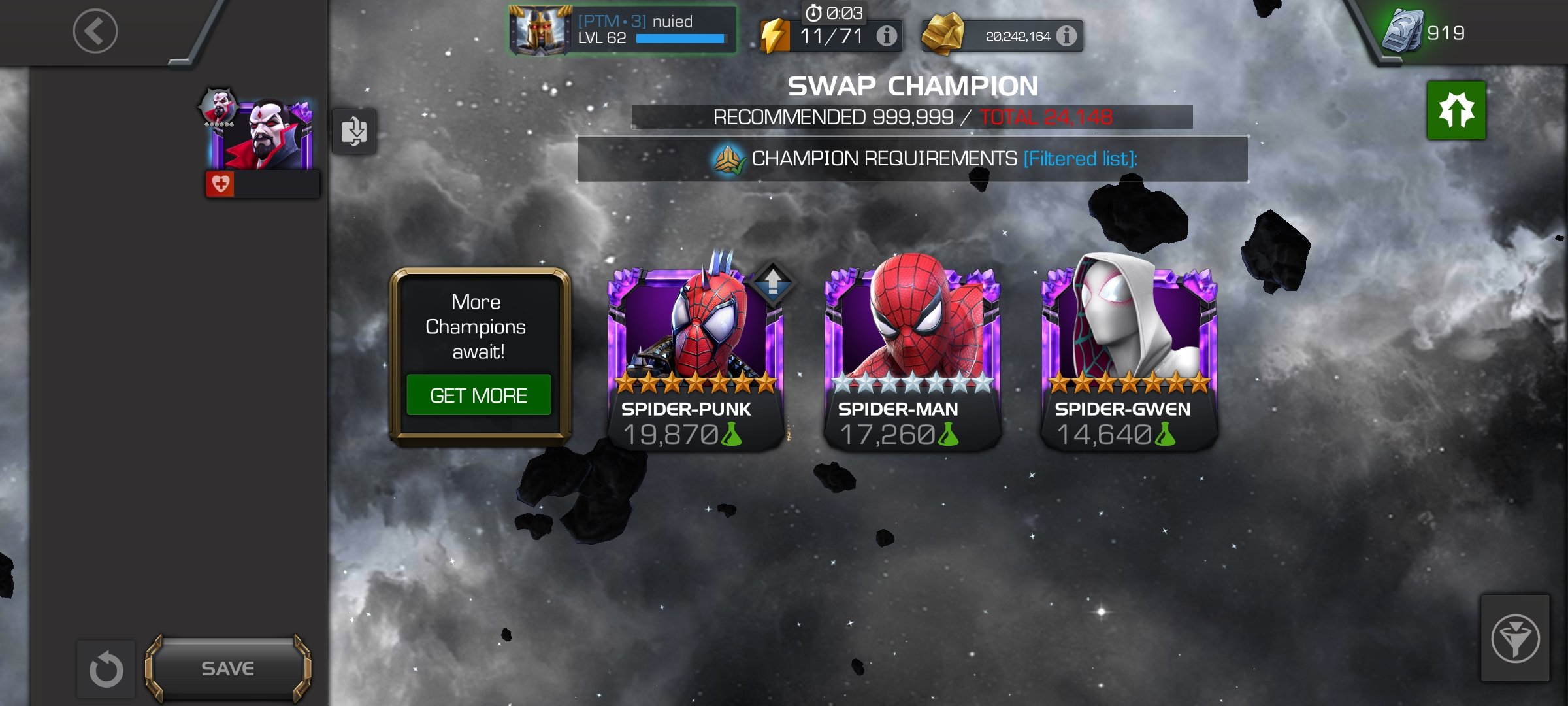Open the units currency at 919
Image resolution: width=1568 pixels, height=706 pixels.
click(1424, 32)
